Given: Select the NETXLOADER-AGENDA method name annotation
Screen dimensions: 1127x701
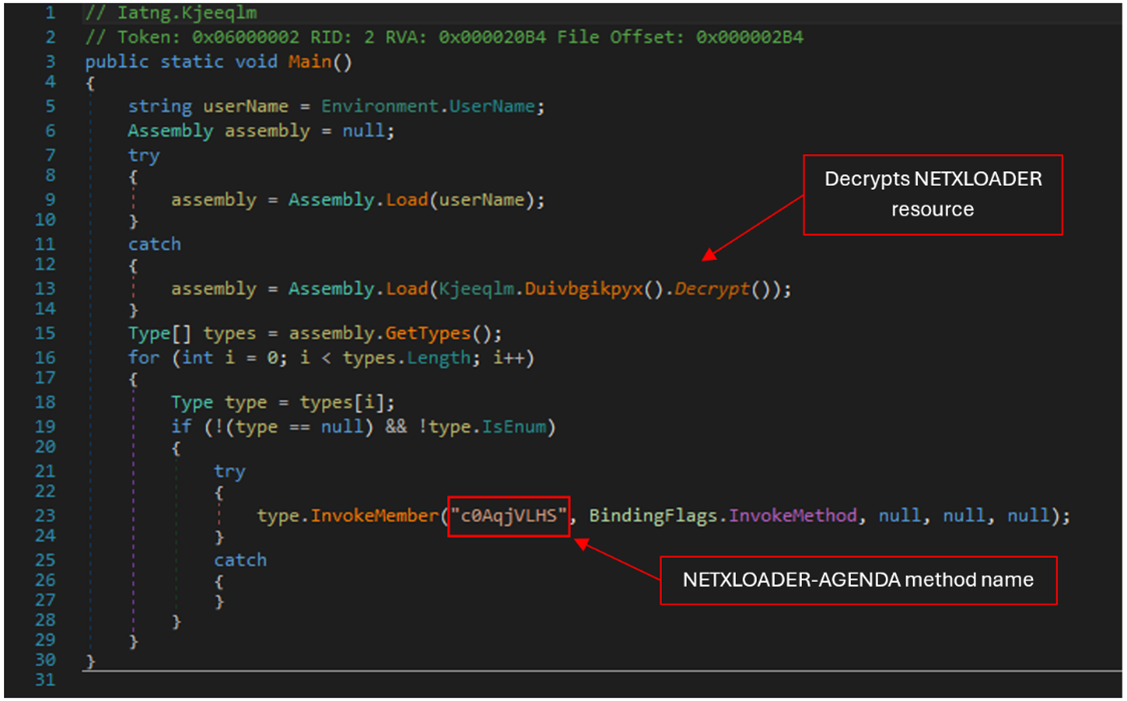Looking at the screenshot, I should pyautogui.click(x=857, y=580).
